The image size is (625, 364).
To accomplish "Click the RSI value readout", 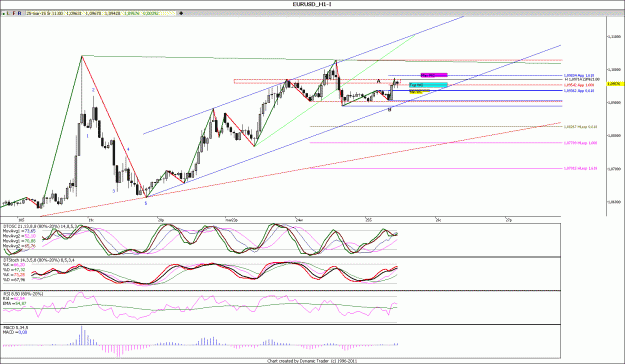I will pos(14,298).
